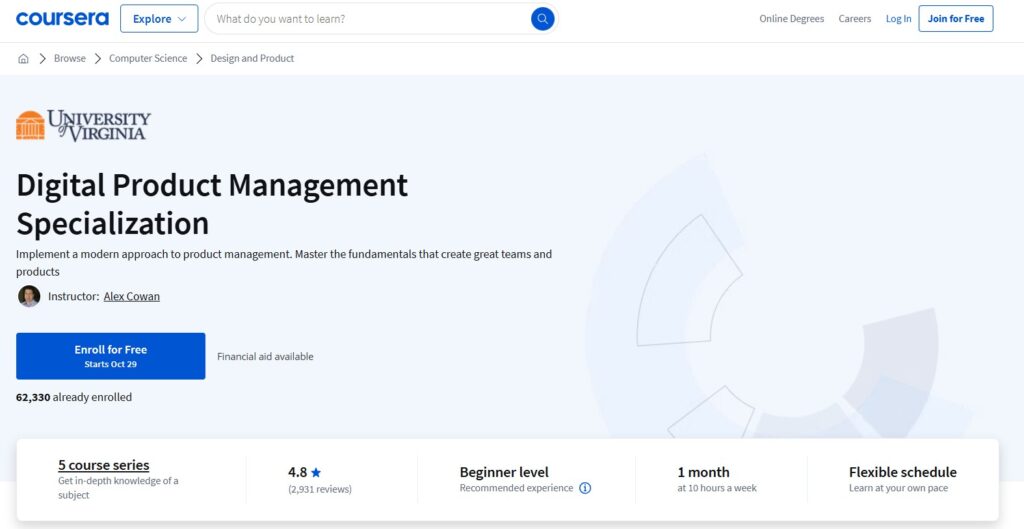Click the blue rating star icon
1024x529 pixels.
pyautogui.click(x=316, y=472)
